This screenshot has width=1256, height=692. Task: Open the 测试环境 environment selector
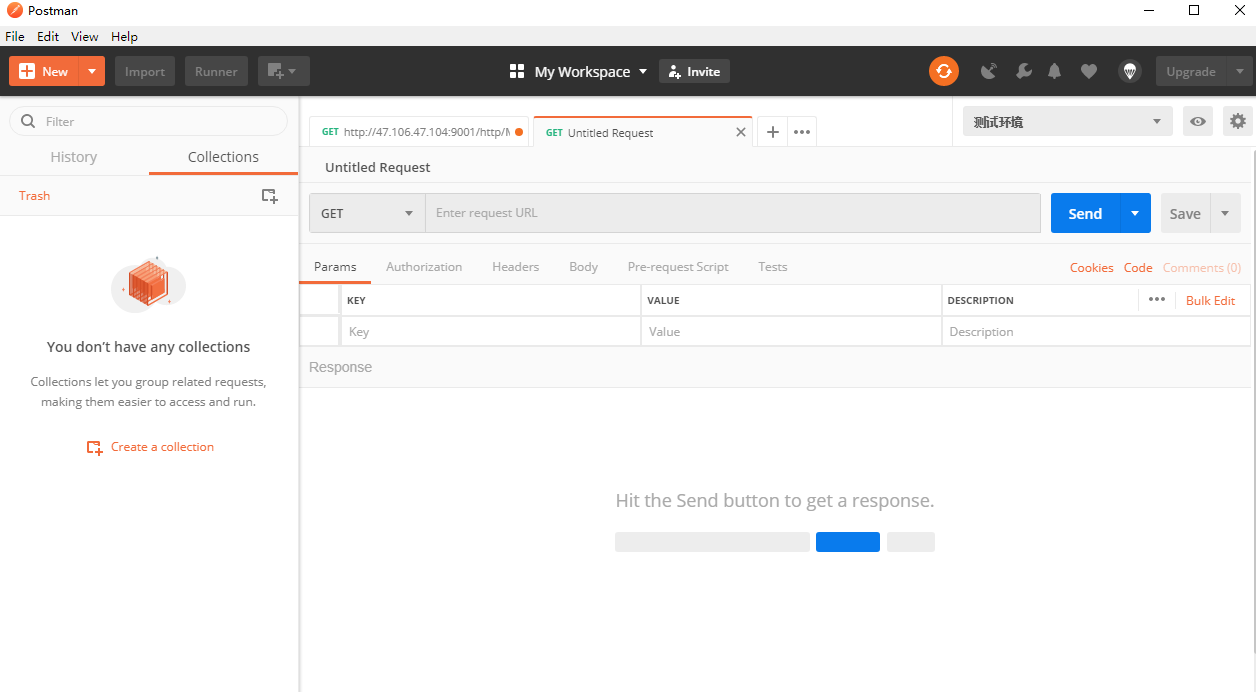(1068, 121)
